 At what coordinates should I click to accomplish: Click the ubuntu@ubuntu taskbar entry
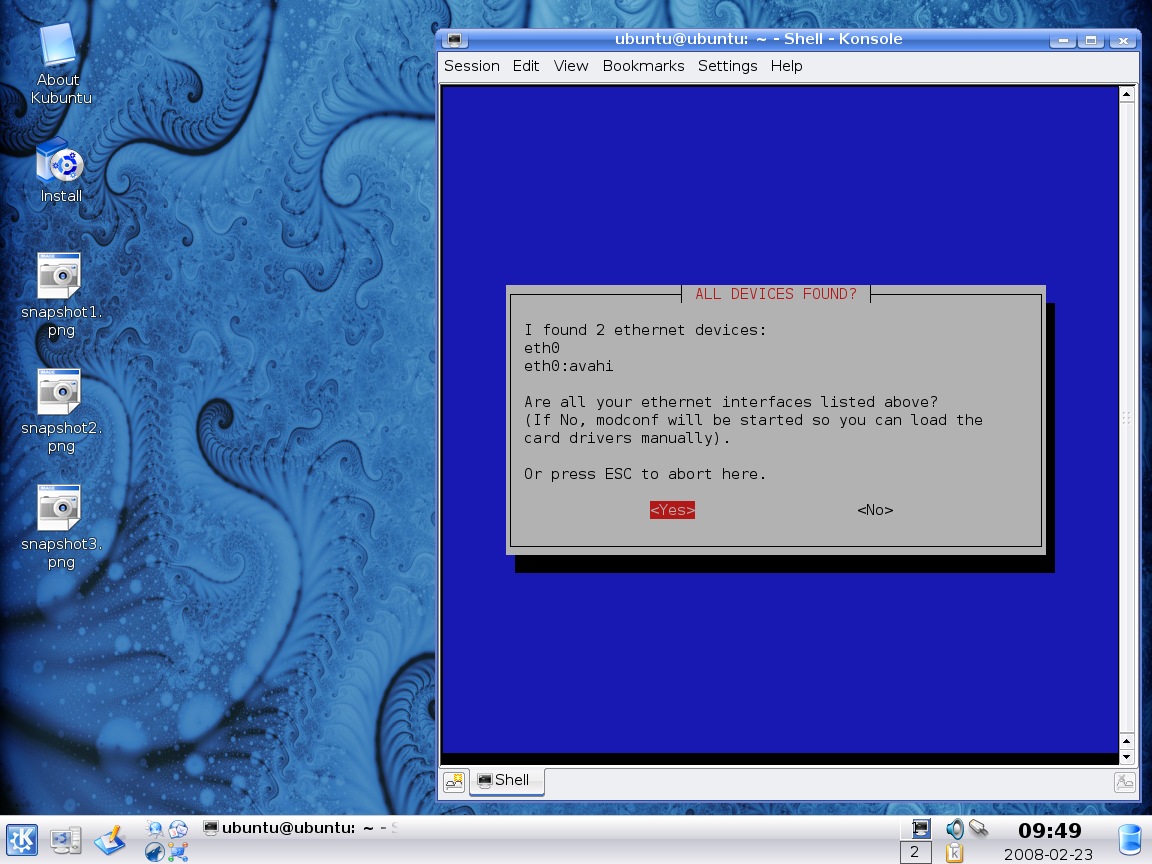(x=300, y=828)
